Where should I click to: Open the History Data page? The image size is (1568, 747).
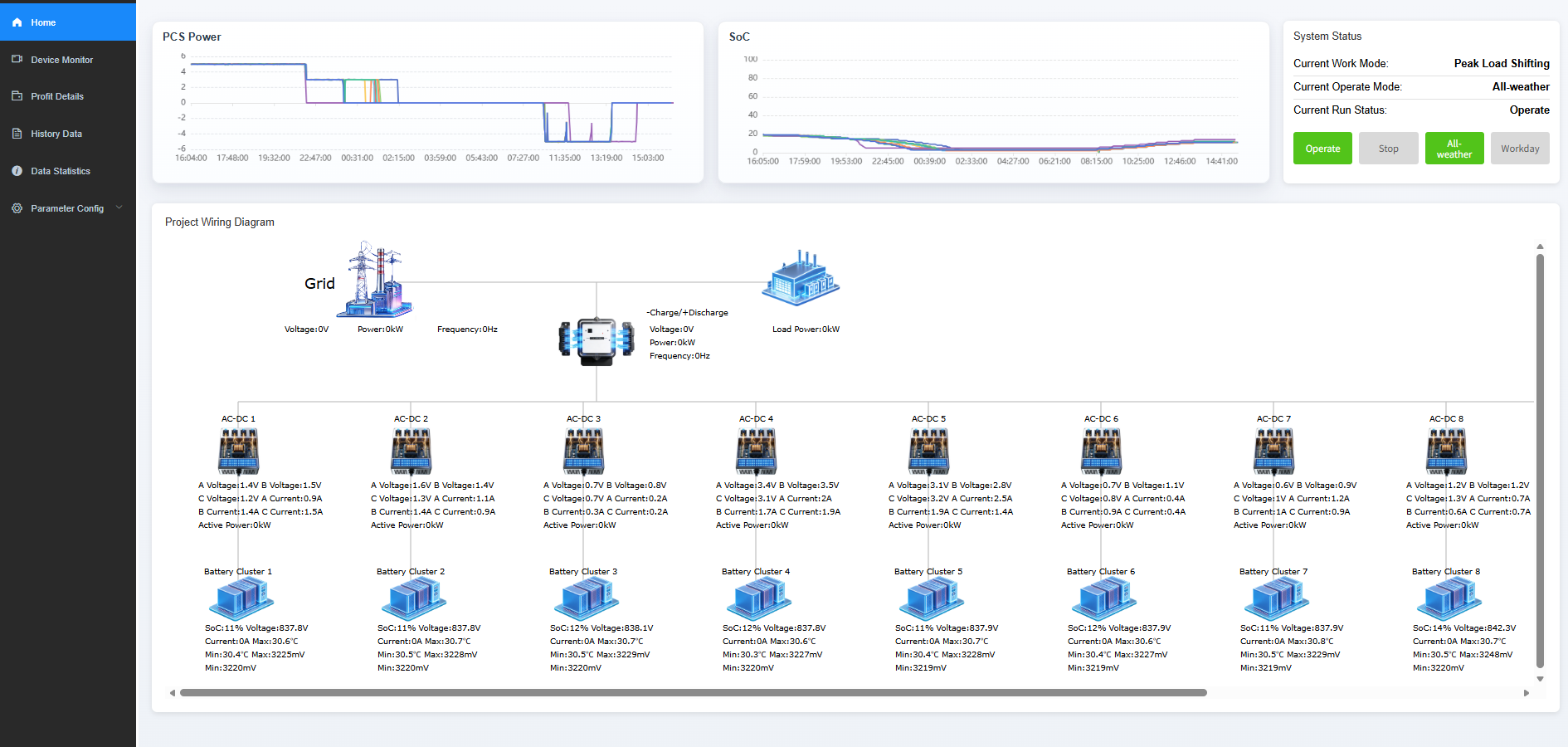56,134
